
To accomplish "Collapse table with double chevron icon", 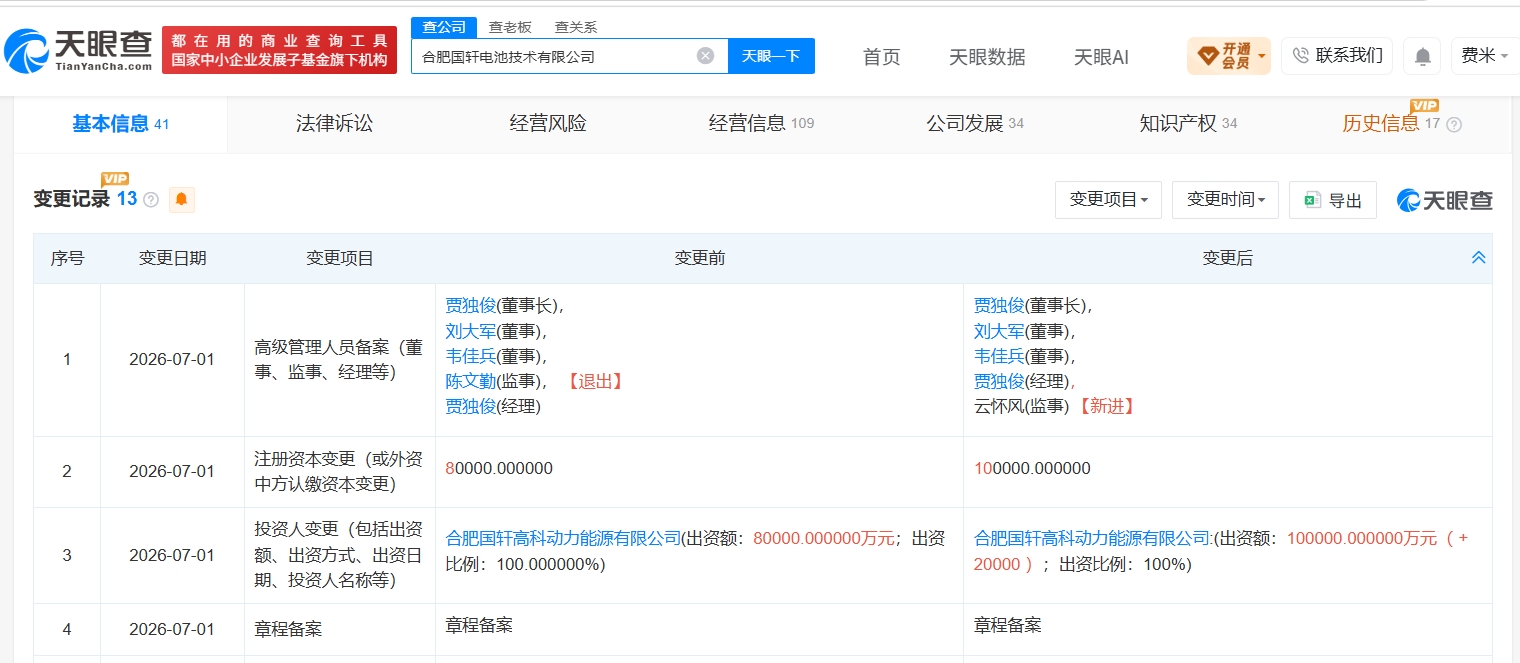I will pyautogui.click(x=1478, y=258).
